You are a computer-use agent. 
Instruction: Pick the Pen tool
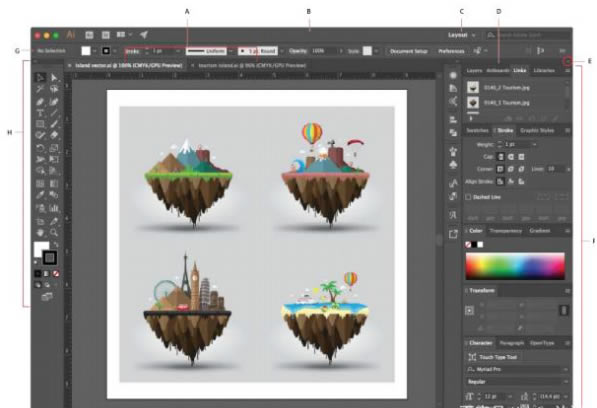[40, 102]
